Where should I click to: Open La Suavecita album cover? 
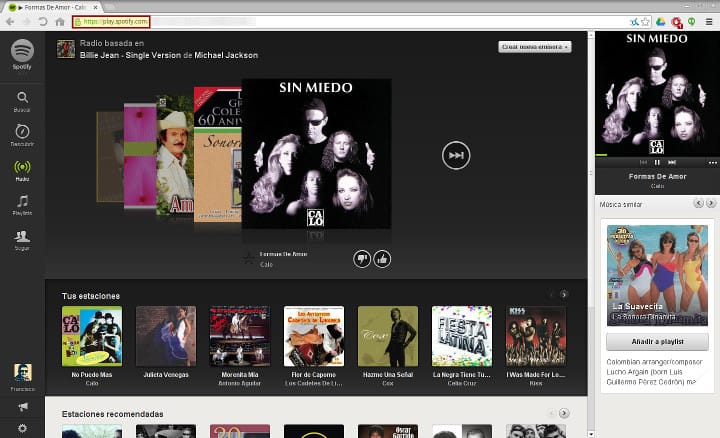(657, 275)
